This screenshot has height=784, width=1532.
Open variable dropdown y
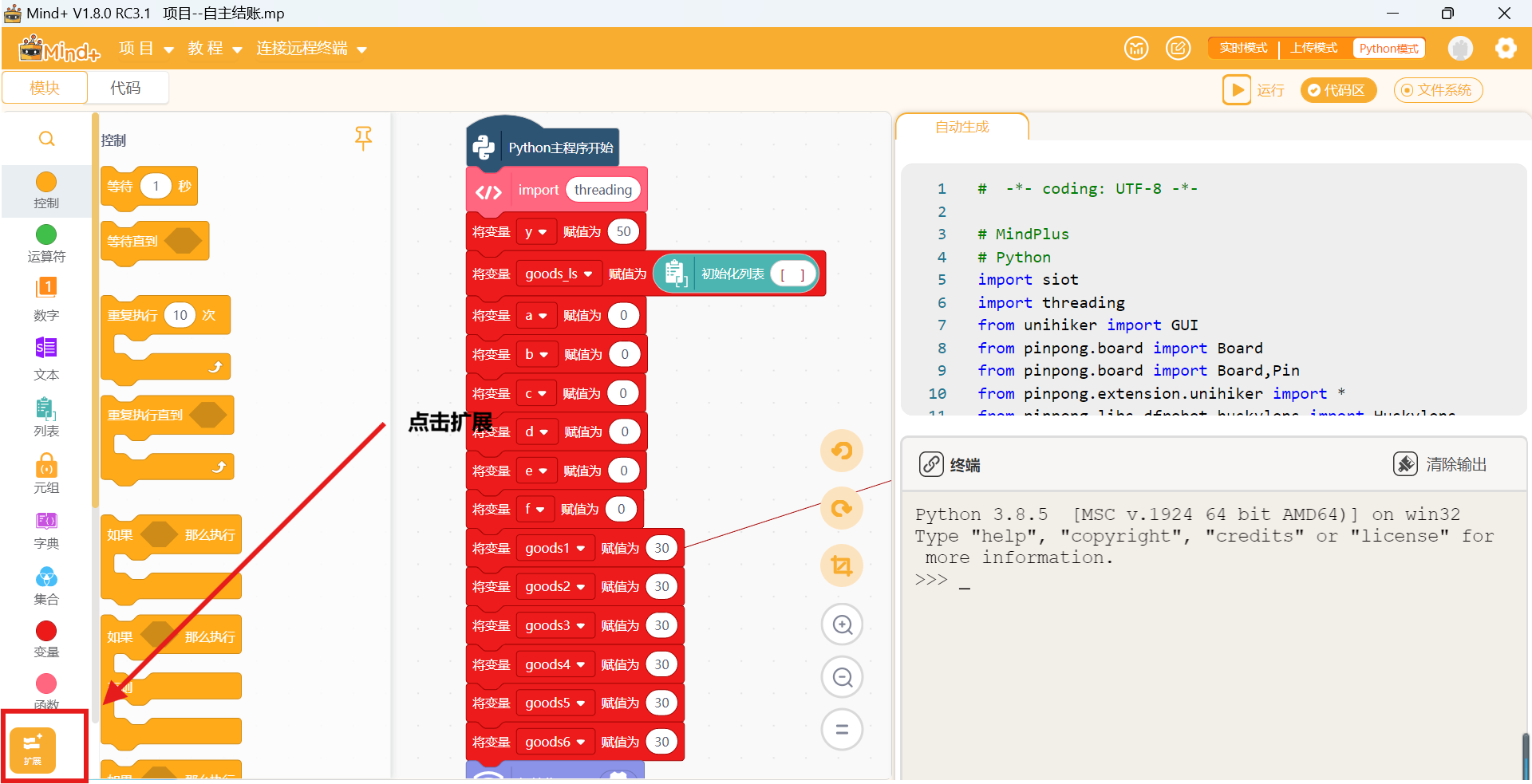pyautogui.click(x=535, y=232)
